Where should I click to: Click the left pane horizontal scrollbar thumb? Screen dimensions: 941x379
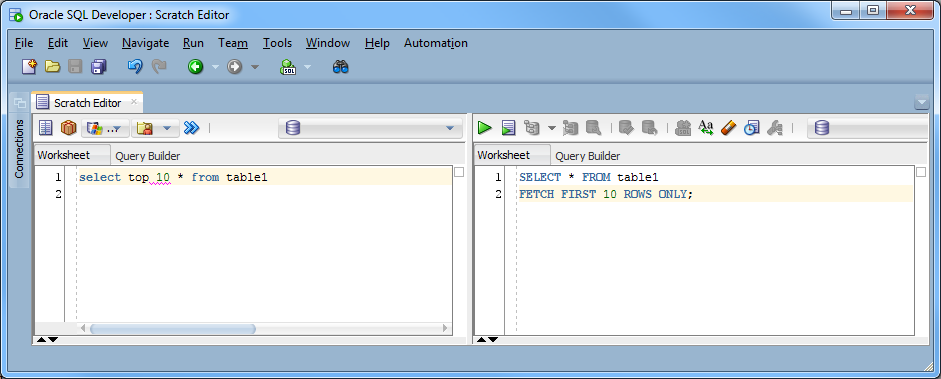[x=173, y=329]
